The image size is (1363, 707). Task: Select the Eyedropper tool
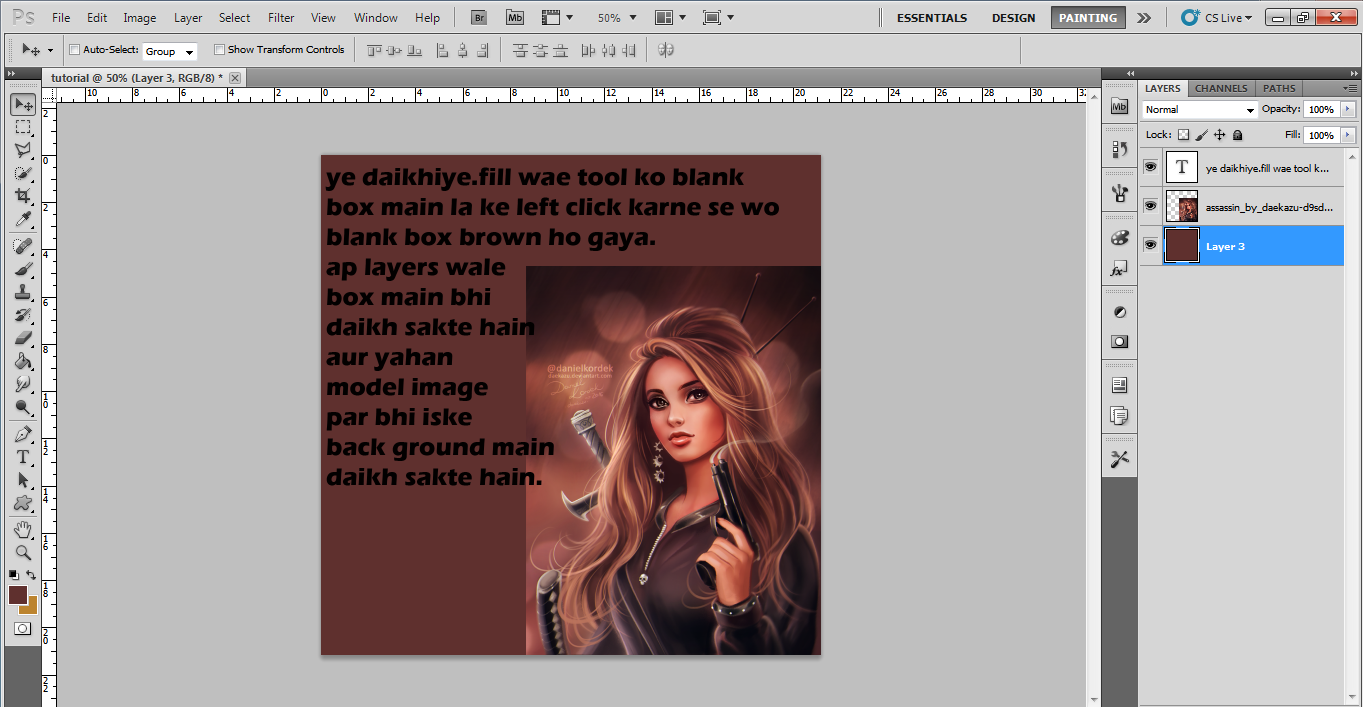click(x=22, y=219)
